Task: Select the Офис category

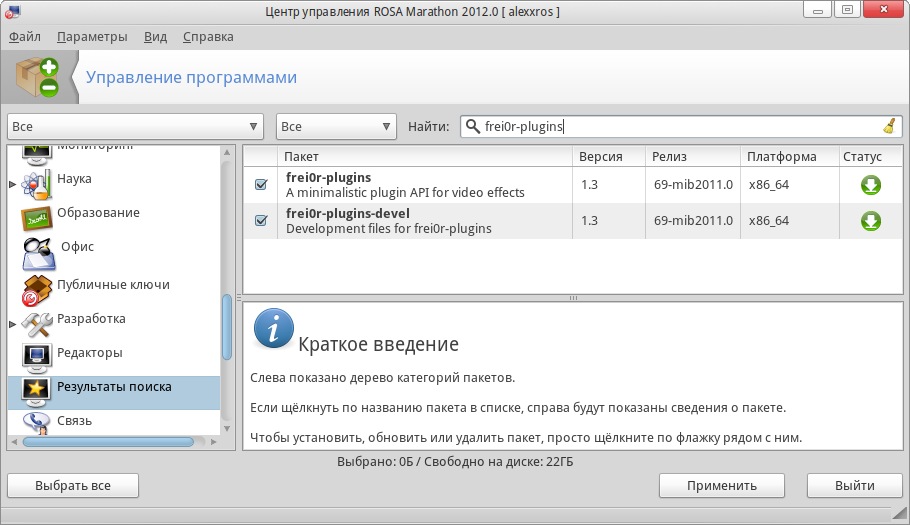Action: pyautogui.click(x=77, y=247)
